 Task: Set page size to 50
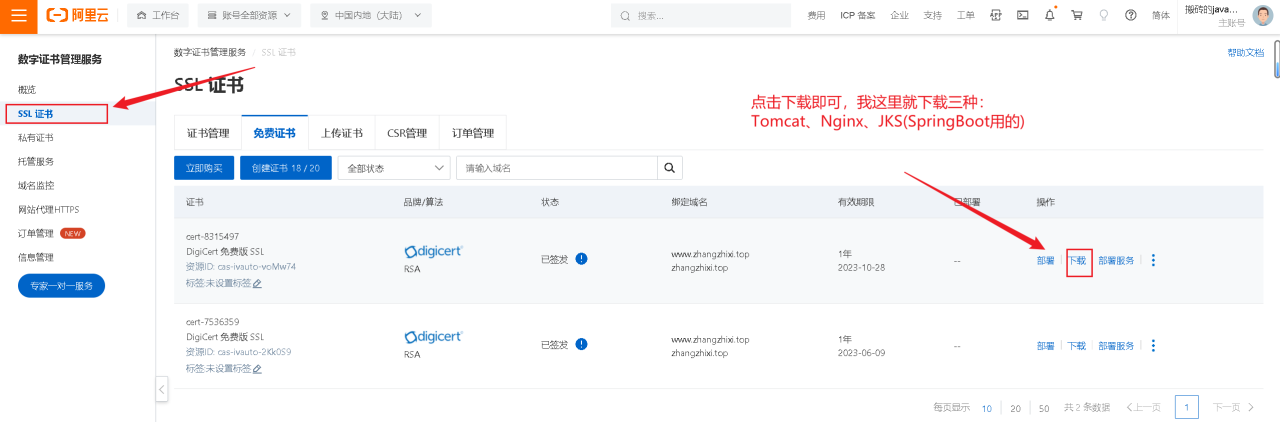(x=1044, y=408)
